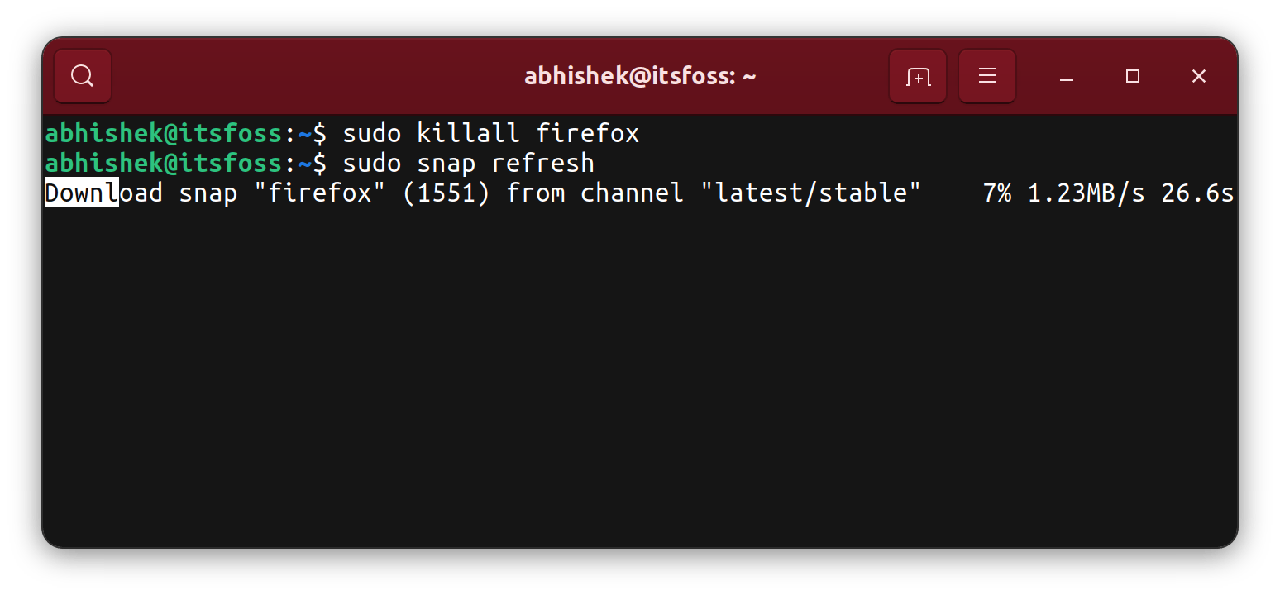Viewport: 1280px width, 595px height.
Task: Click the 'sudo snap refresh' command text
Action: pyautogui.click(x=468, y=163)
